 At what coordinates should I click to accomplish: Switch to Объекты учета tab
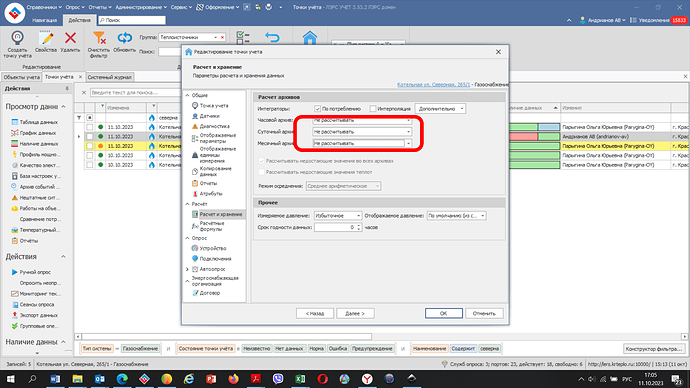pos(22,77)
